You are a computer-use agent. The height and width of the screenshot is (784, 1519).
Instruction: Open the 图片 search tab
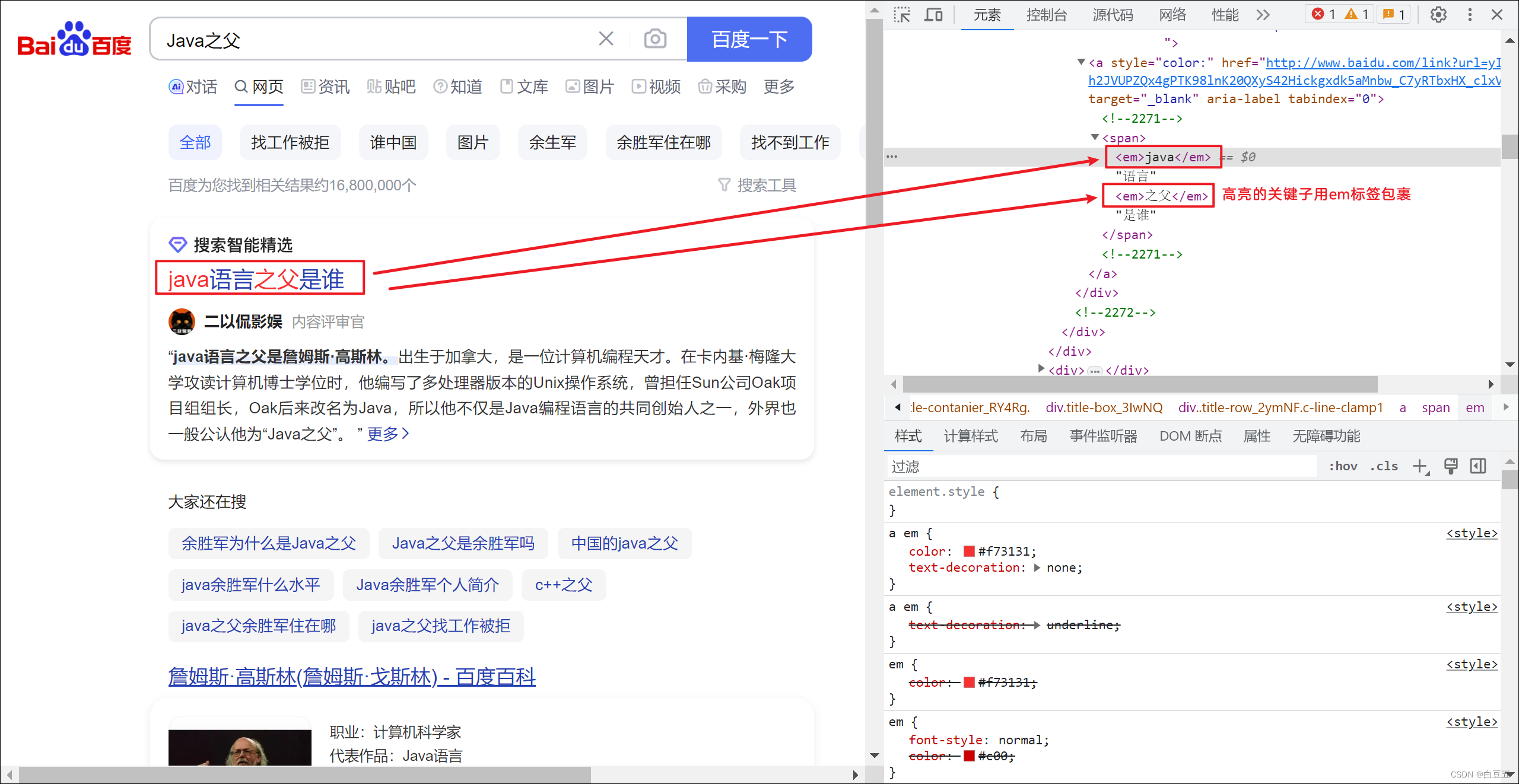point(590,87)
